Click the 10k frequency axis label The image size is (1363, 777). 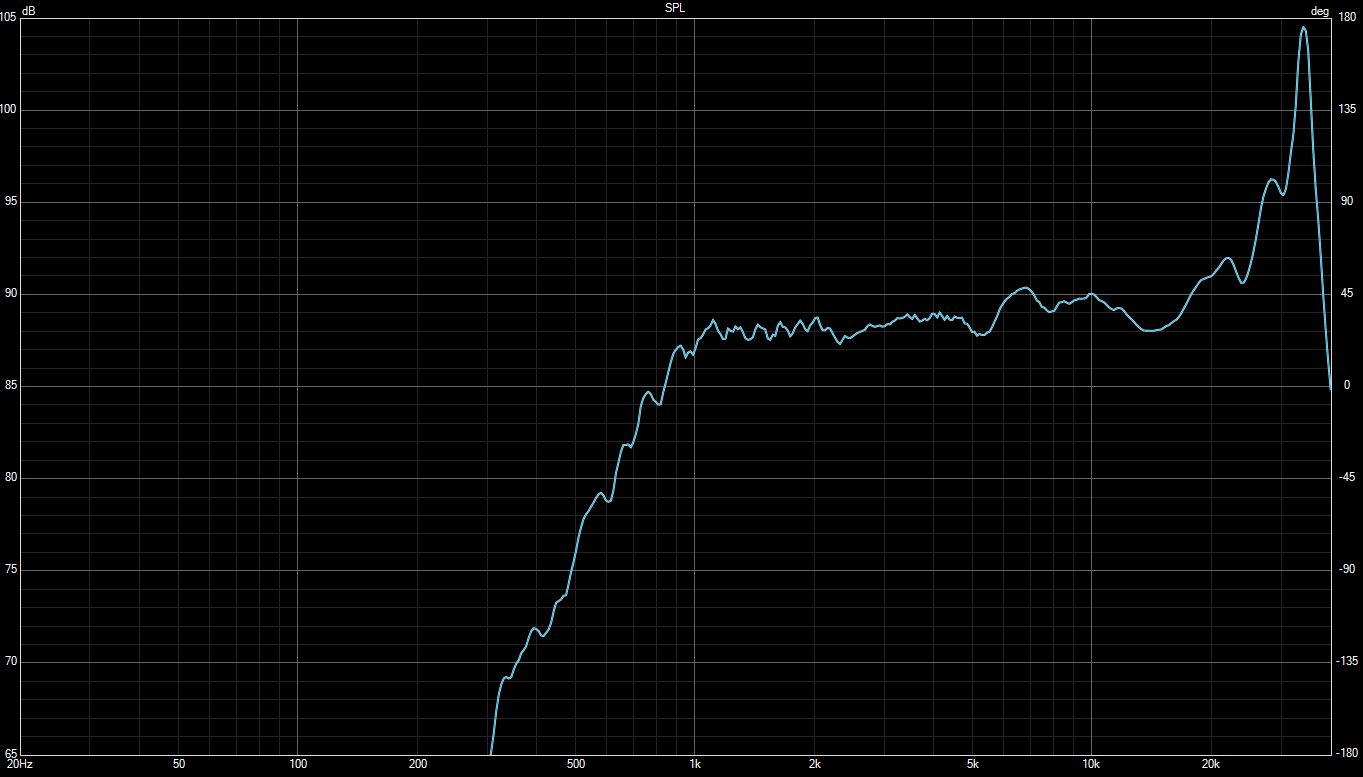[1092, 765]
